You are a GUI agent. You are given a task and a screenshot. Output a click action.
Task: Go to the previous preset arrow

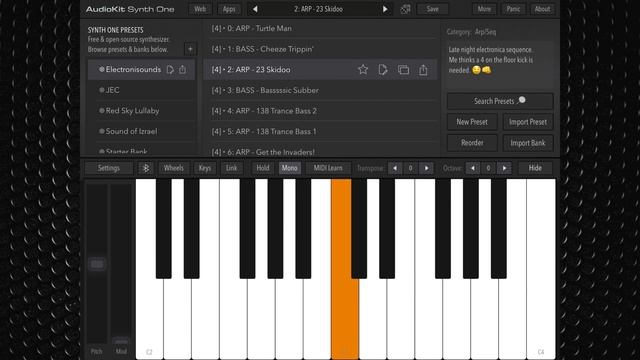pyautogui.click(x=255, y=9)
